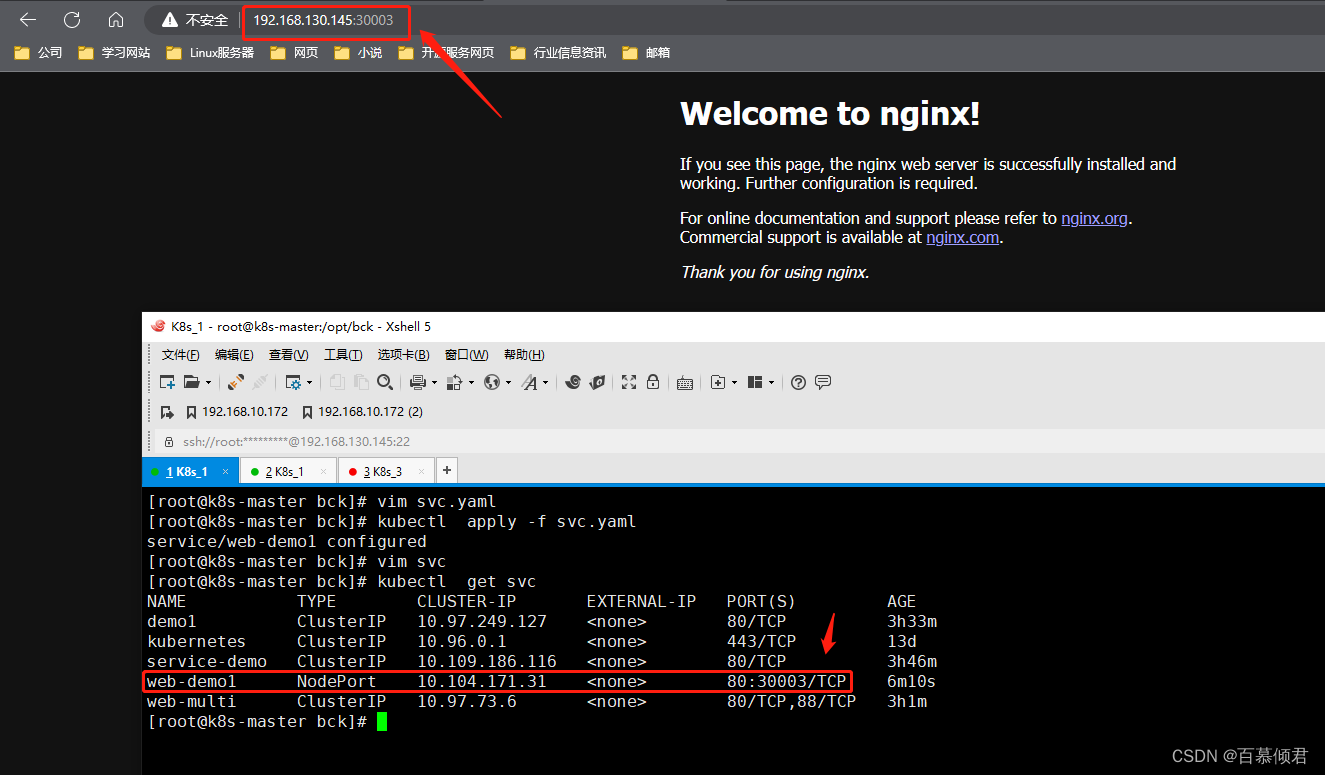Click the file transfer icon in Xshell

point(454,382)
